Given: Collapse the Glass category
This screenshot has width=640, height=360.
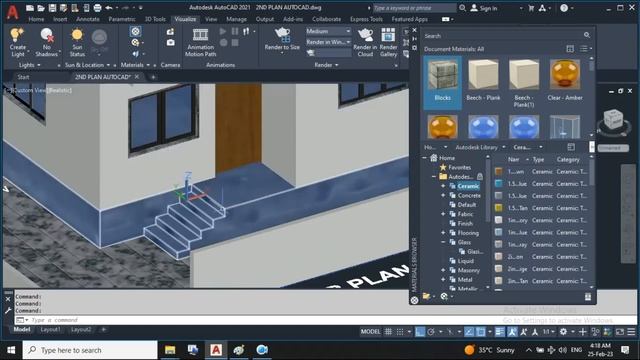Looking at the screenshot, I should (443, 242).
